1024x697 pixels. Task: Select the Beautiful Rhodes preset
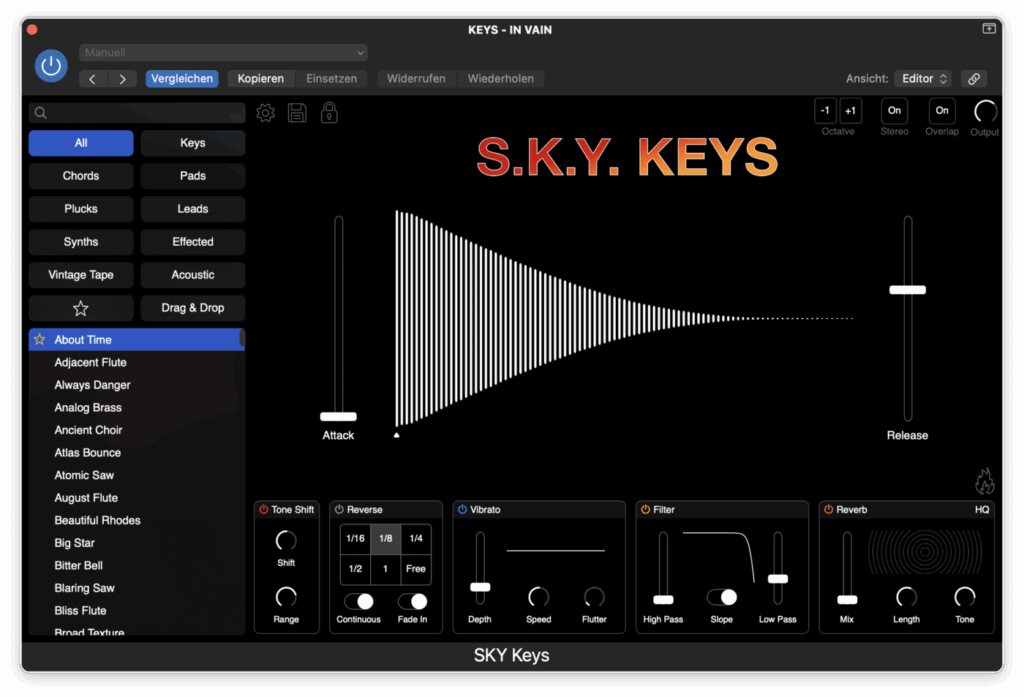[97, 520]
